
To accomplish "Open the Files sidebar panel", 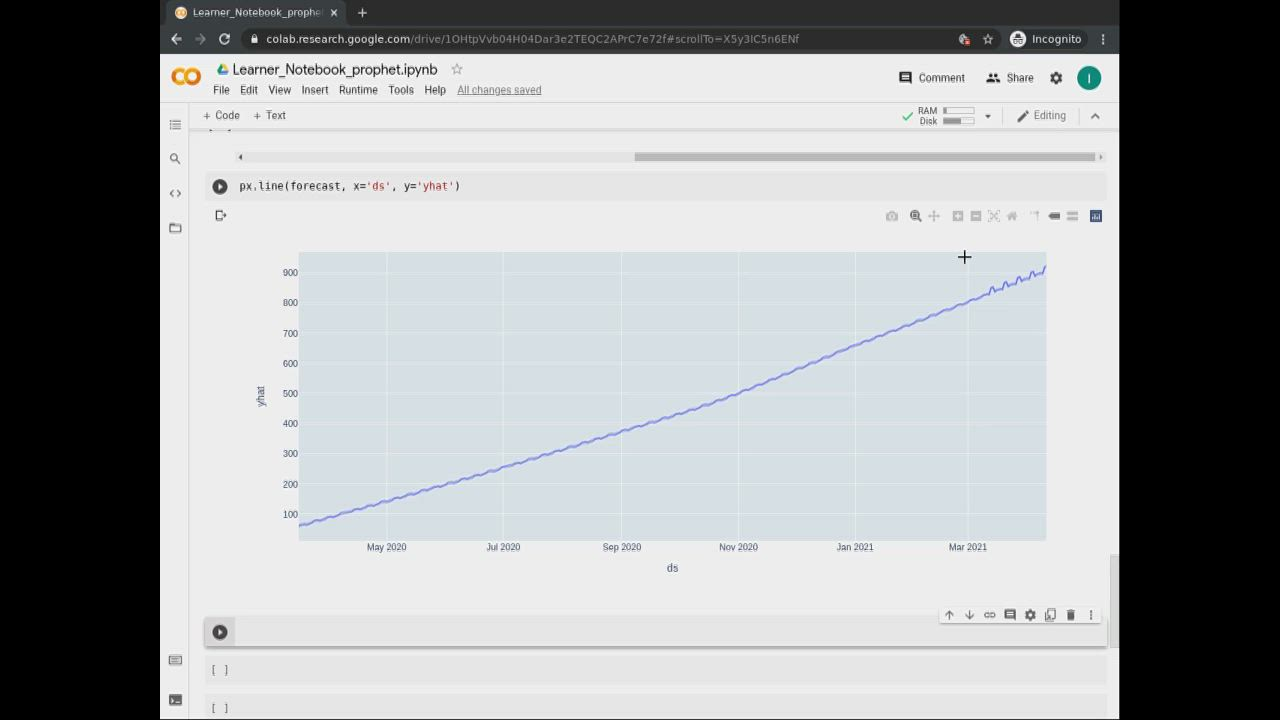I will click(x=175, y=228).
